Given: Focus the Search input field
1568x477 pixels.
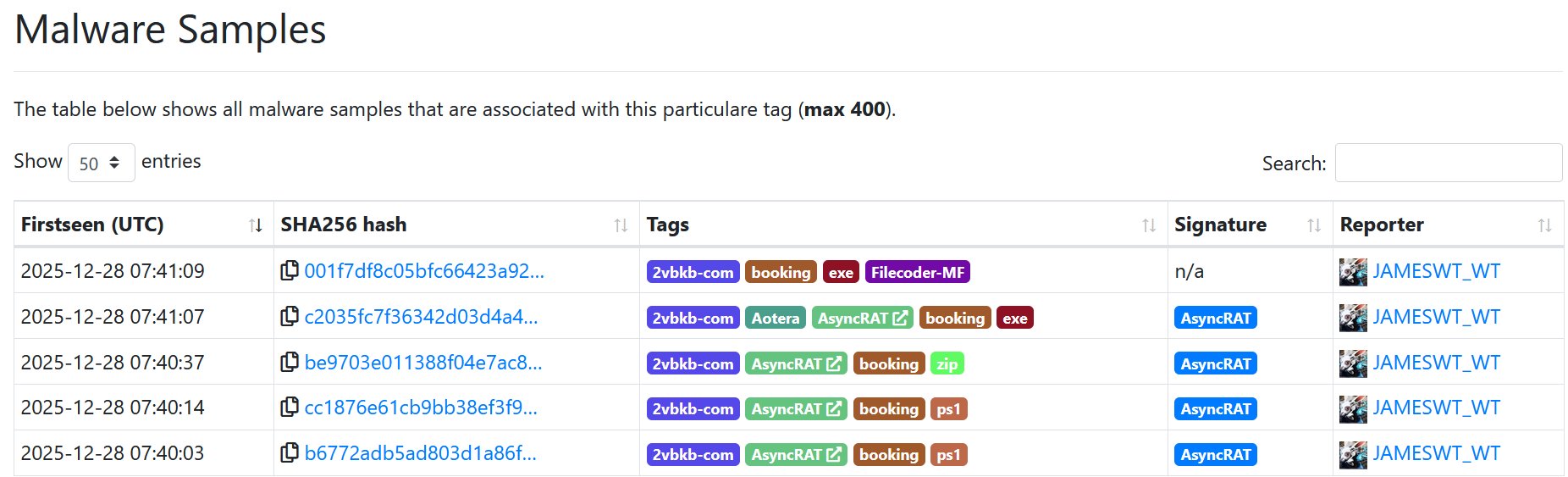Looking at the screenshot, I should [x=1448, y=163].
